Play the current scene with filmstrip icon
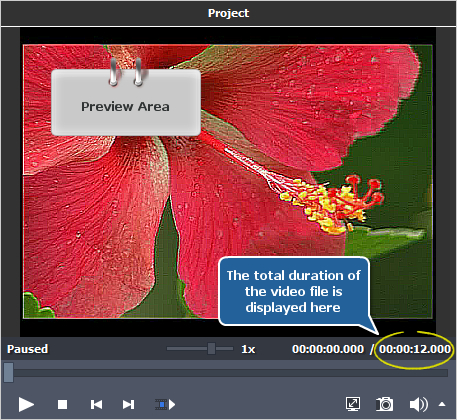Viewport: 457px width, 420px height. [x=165, y=404]
